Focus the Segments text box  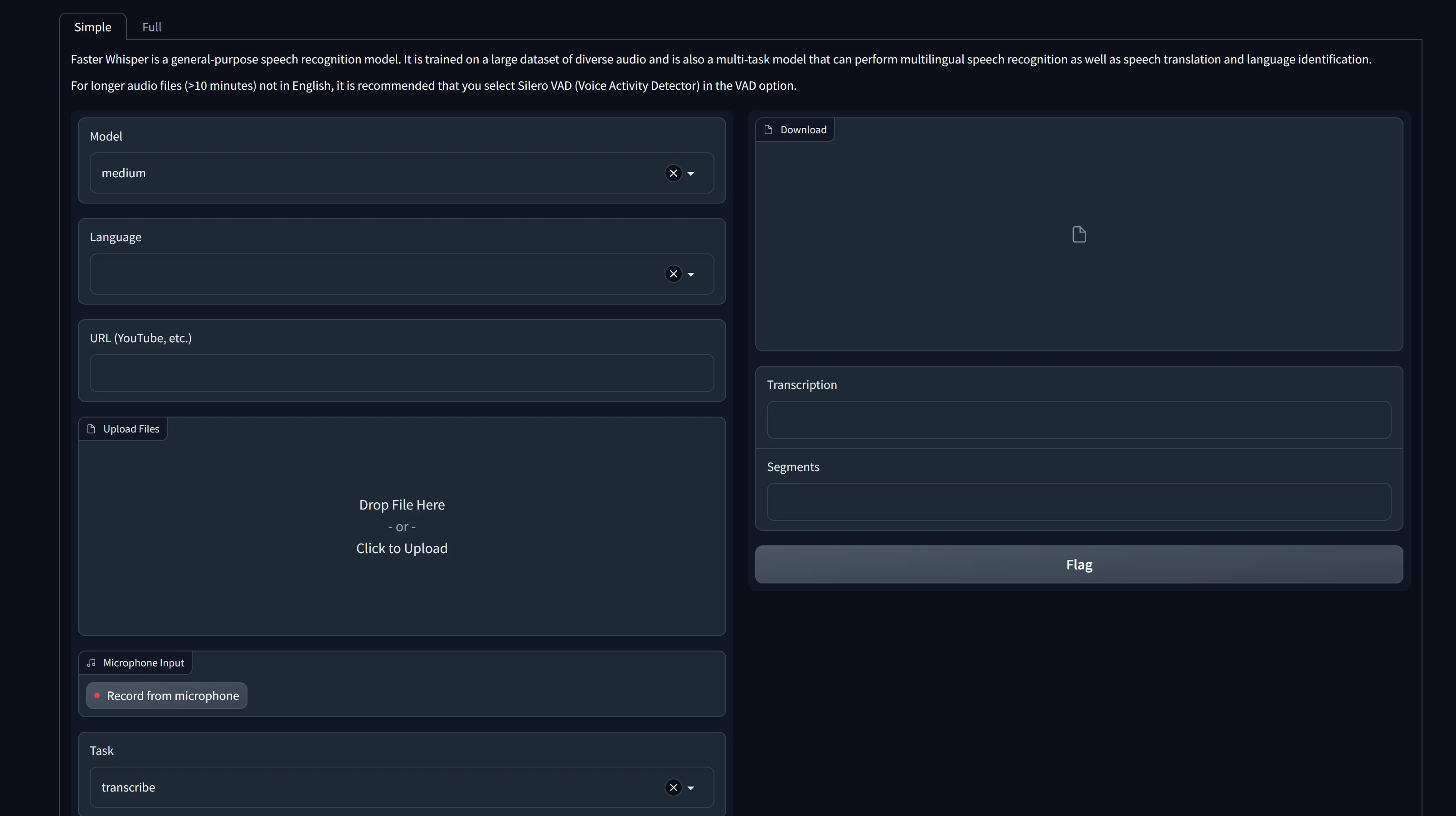point(1078,502)
